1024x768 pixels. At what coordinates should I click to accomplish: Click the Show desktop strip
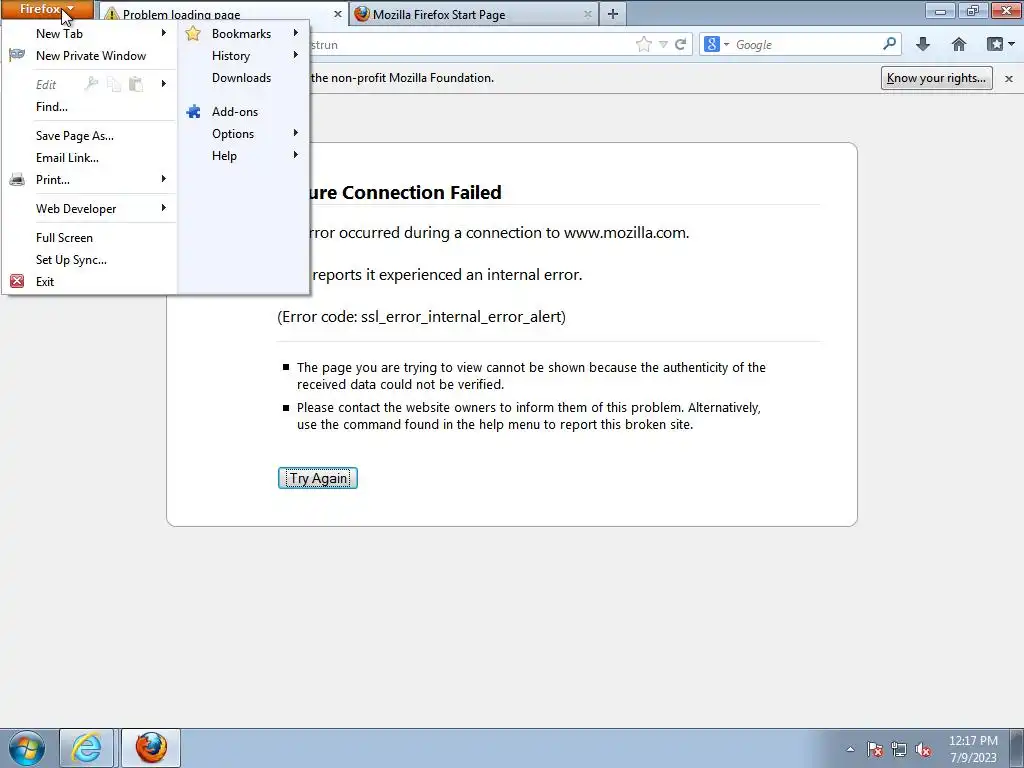pyautogui.click(x=1017, y=748)
